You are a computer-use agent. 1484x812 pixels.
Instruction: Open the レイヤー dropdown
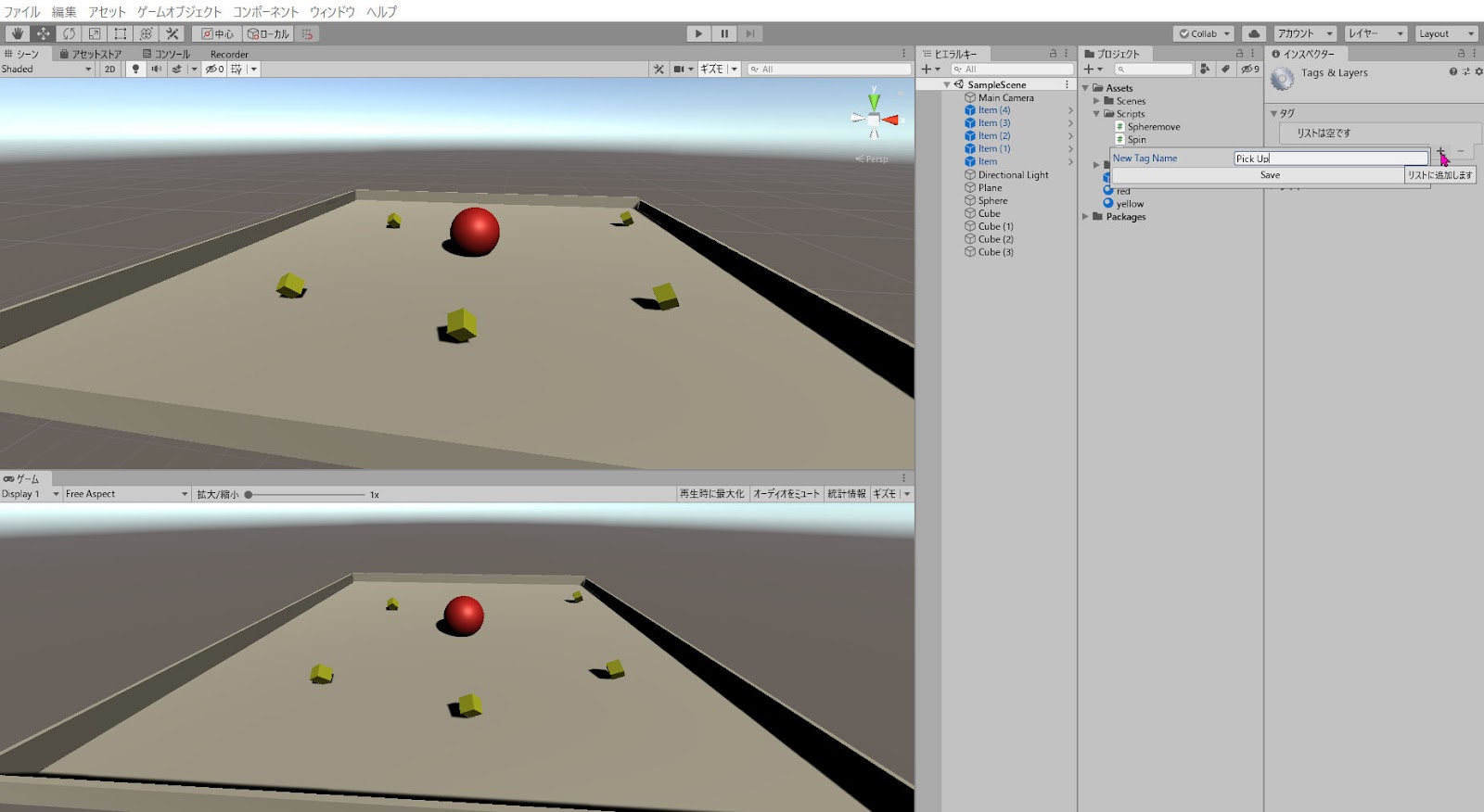1376,33
